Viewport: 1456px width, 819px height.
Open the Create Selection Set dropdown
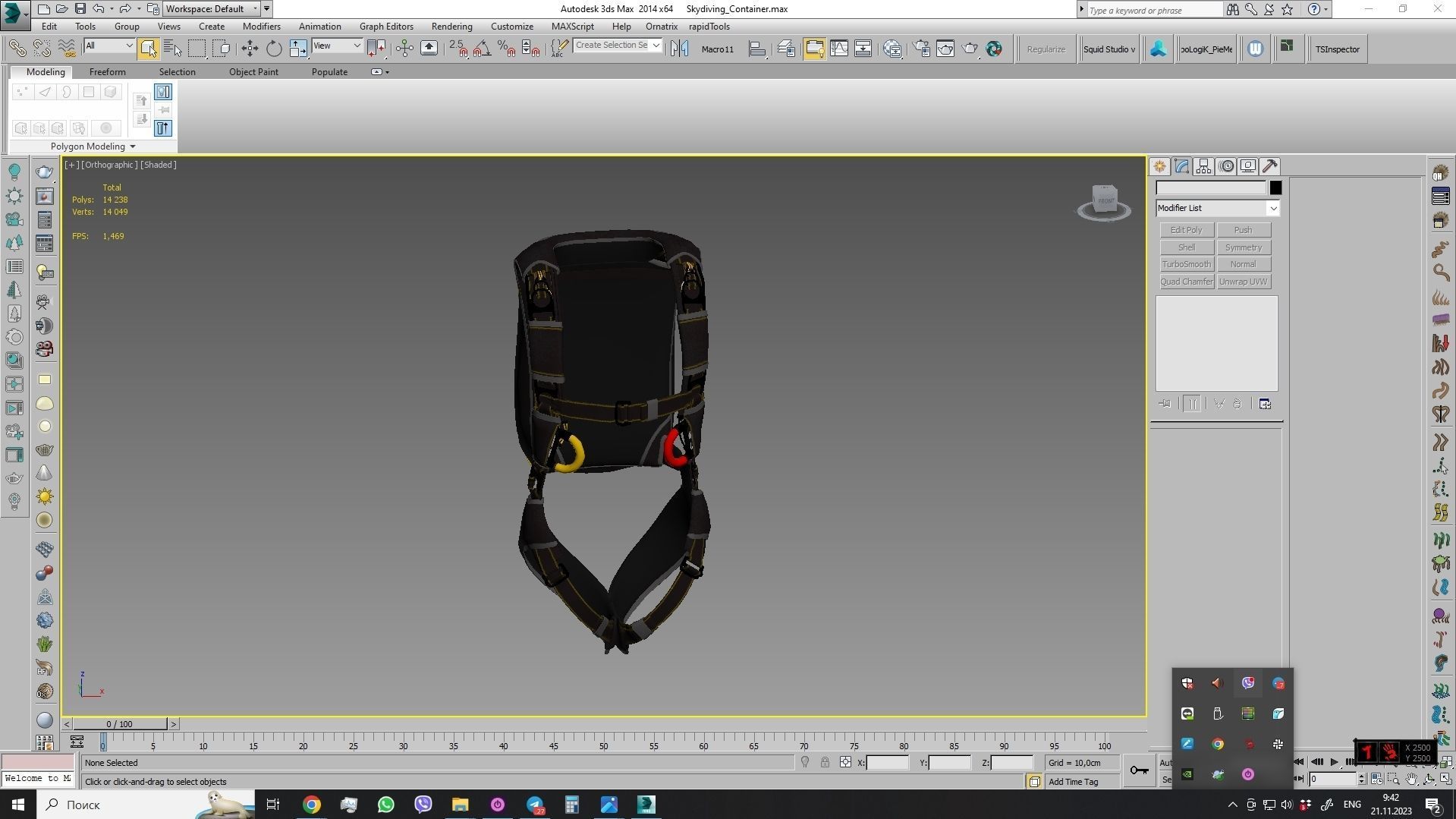618,46
